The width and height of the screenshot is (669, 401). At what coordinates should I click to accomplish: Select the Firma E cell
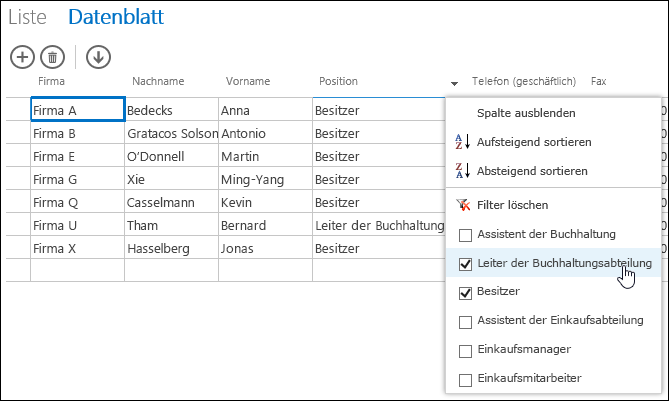(78, 155)
